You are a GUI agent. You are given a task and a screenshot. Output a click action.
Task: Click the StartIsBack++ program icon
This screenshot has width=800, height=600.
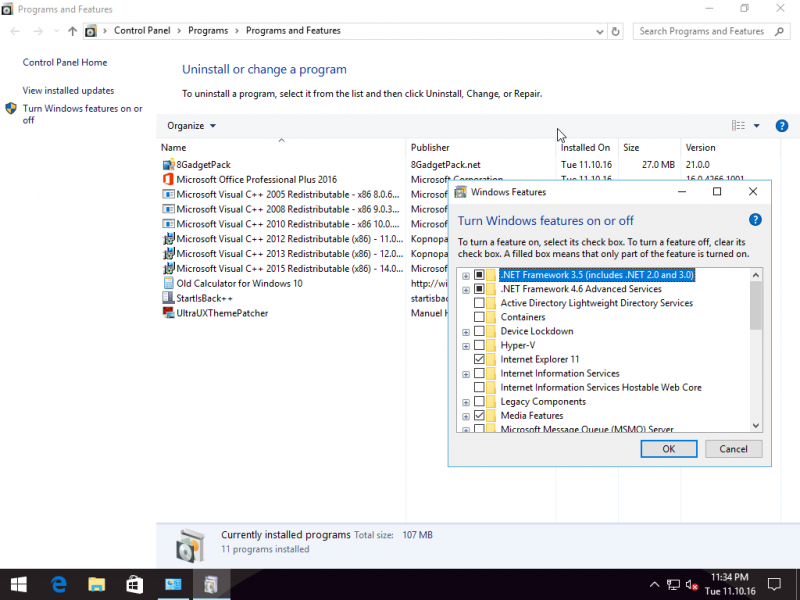point(168,298)
